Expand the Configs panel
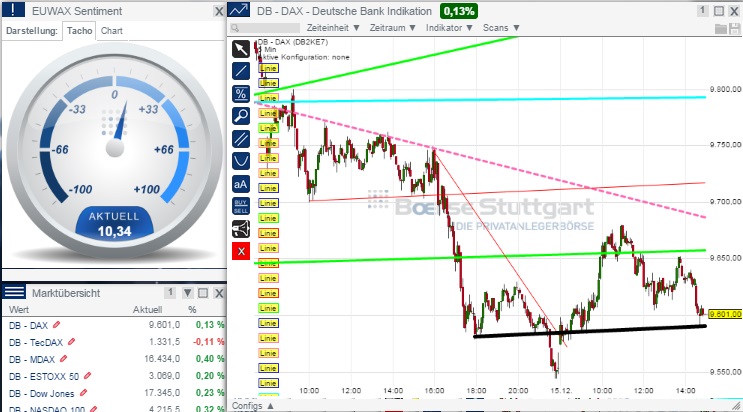Screen dimensions: 743x412 click(253, 406)
